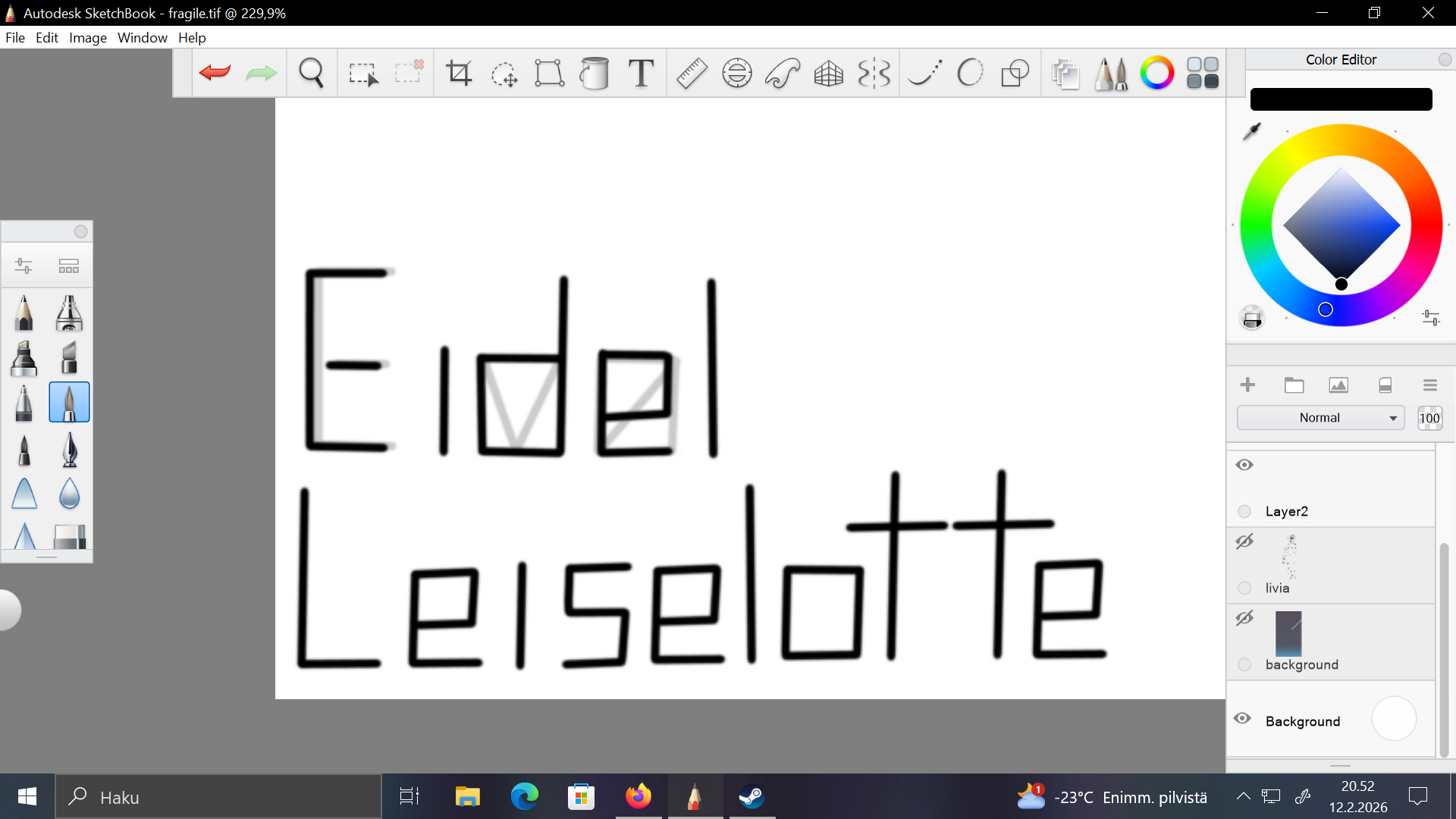The width and height of the screenshot is (1456, 819).
Task: Select the Eyedropper color picker
Action: (x=1252, y=131)
